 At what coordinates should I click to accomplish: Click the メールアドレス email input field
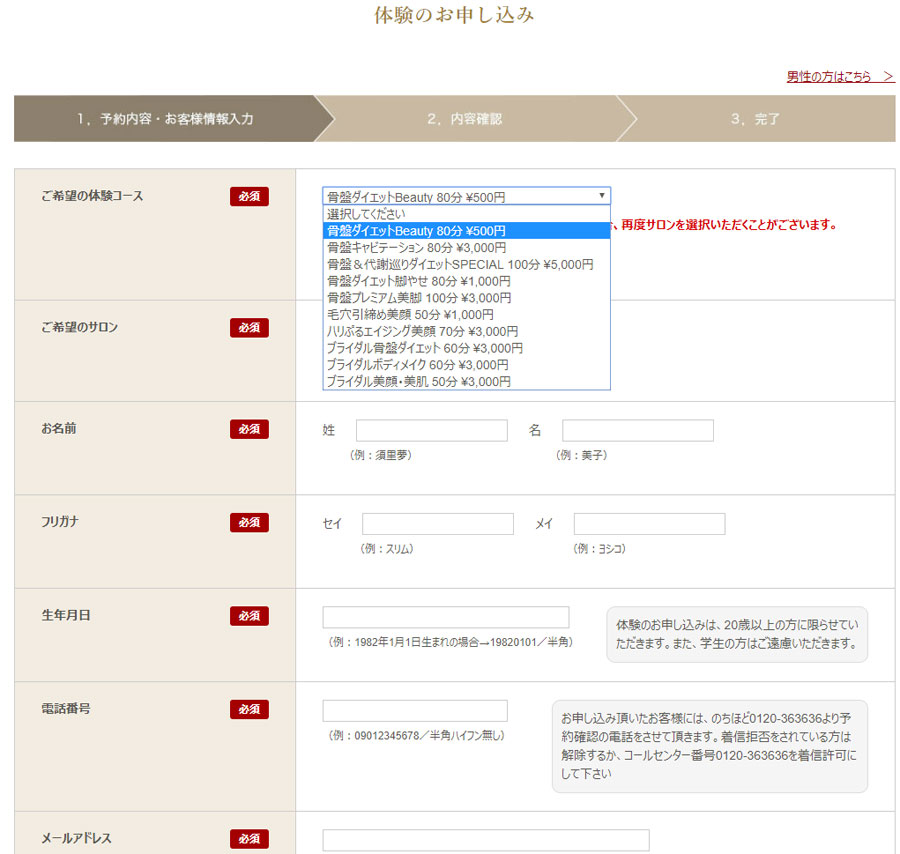pos(485,840)
